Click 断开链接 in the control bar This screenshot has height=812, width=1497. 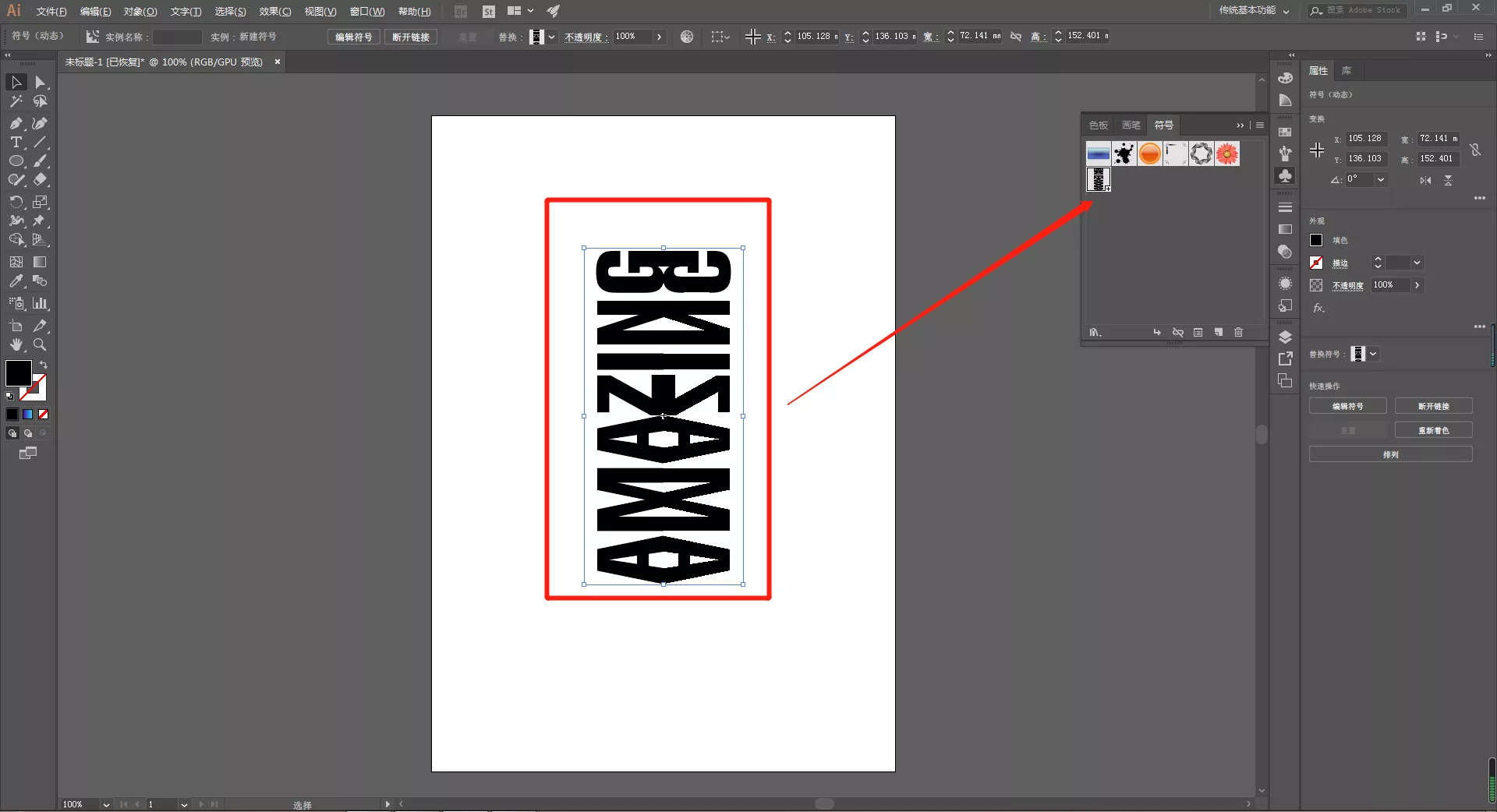(410, 37)
